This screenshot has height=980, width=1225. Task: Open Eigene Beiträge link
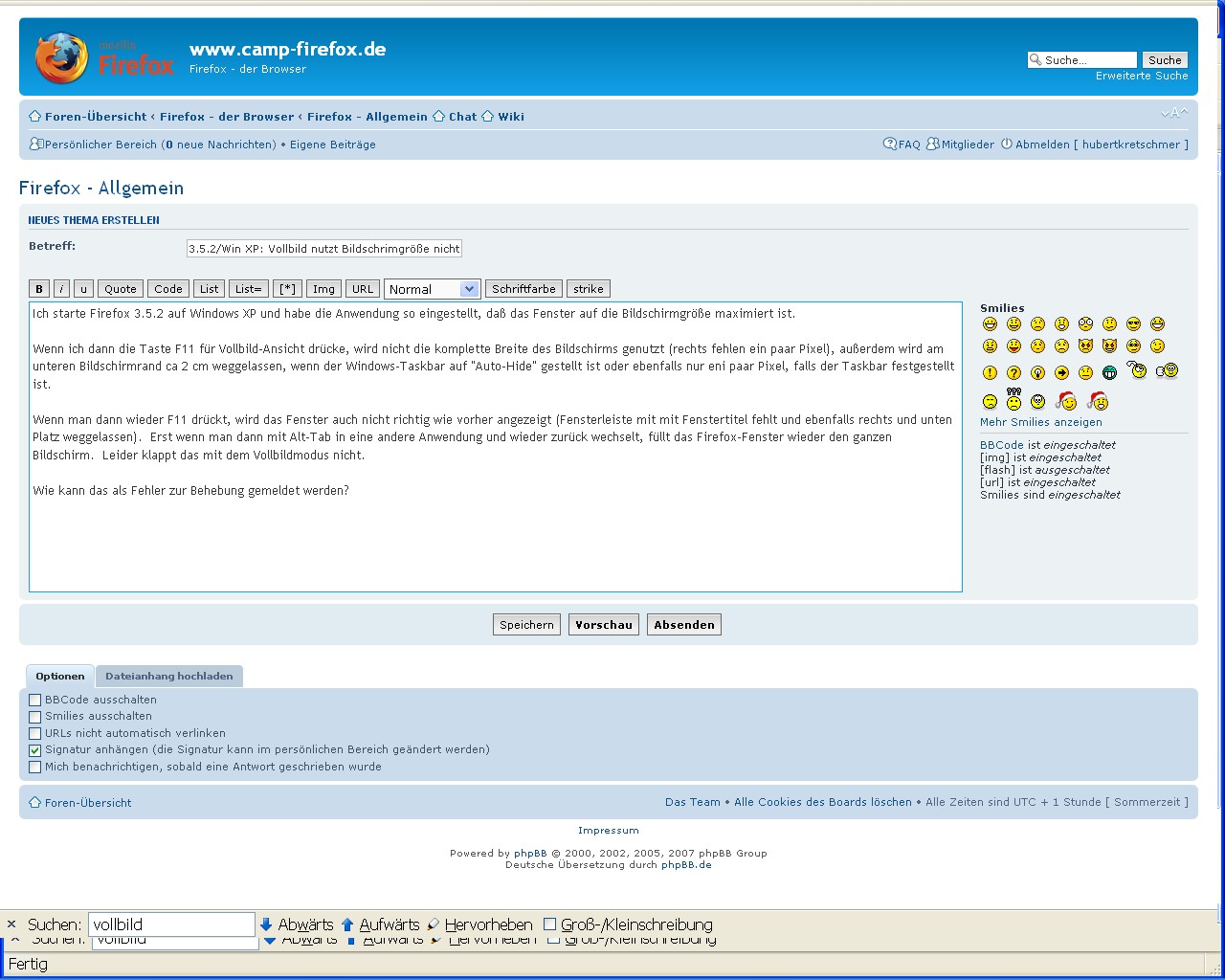[333, 145]
